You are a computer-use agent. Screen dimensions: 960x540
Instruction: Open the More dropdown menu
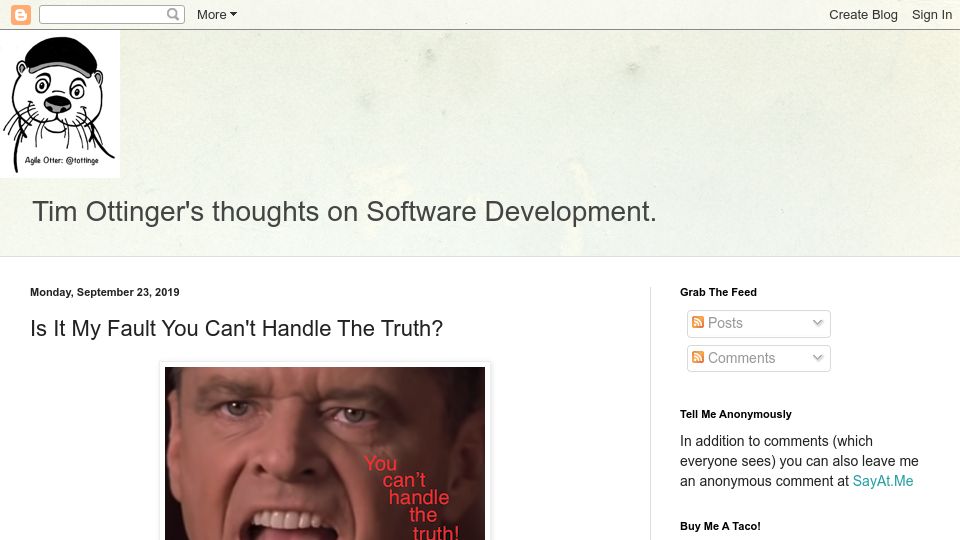click(x=217, y=15)
